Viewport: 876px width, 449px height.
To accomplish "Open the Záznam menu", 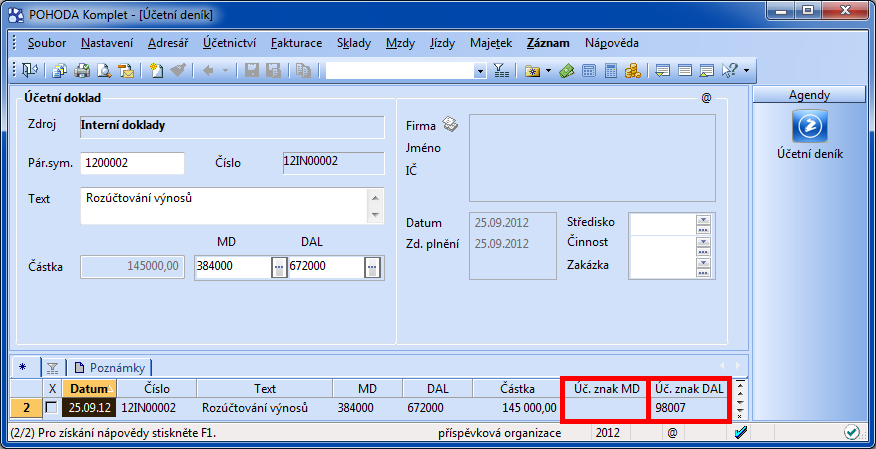I will (x=548, y=43).
